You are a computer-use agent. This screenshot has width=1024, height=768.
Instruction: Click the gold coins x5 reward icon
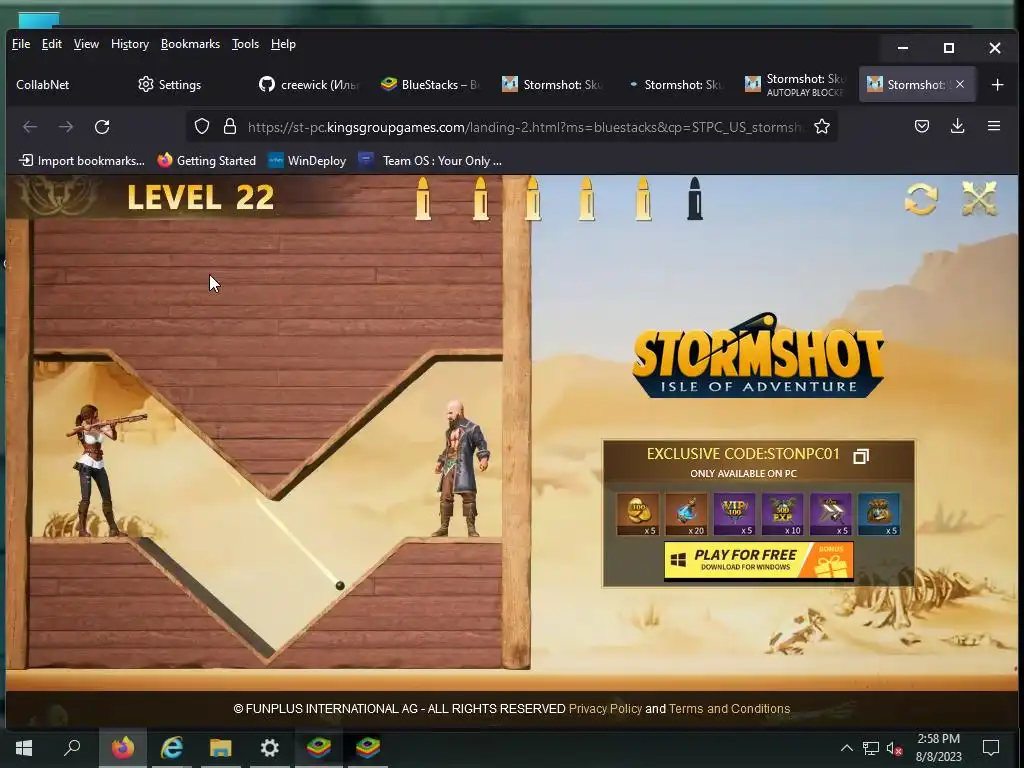point(638,514)
